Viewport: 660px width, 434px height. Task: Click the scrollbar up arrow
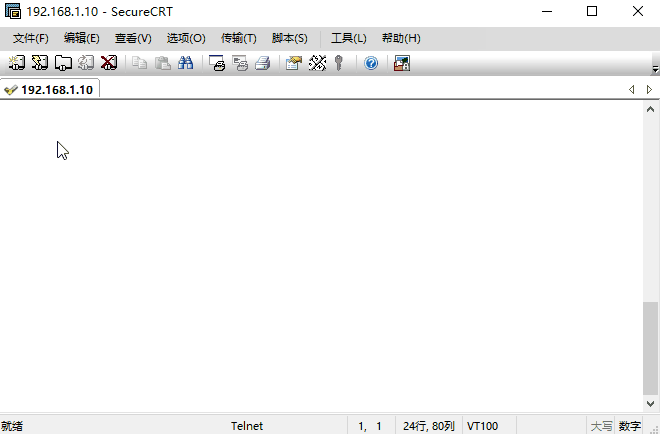[650, 109]
